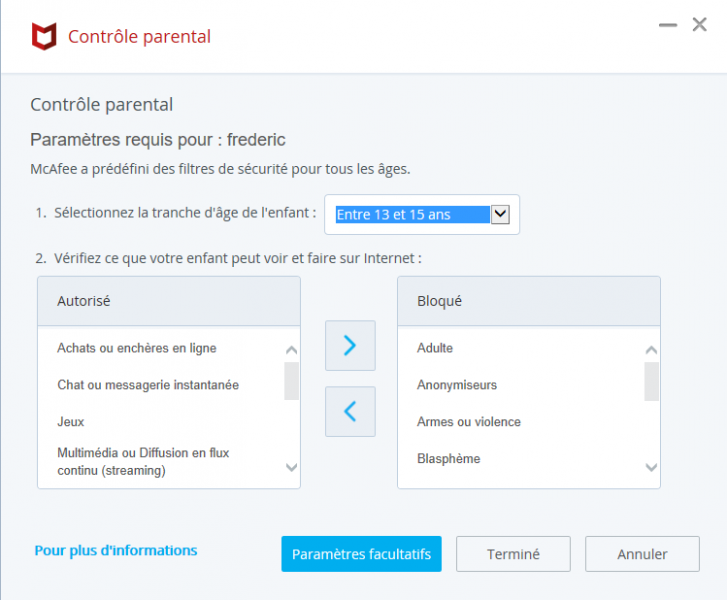Screen dimensions: 727x600
Task: Click the 'Paramètres facultatifs' button
Action: coord(361,554)
